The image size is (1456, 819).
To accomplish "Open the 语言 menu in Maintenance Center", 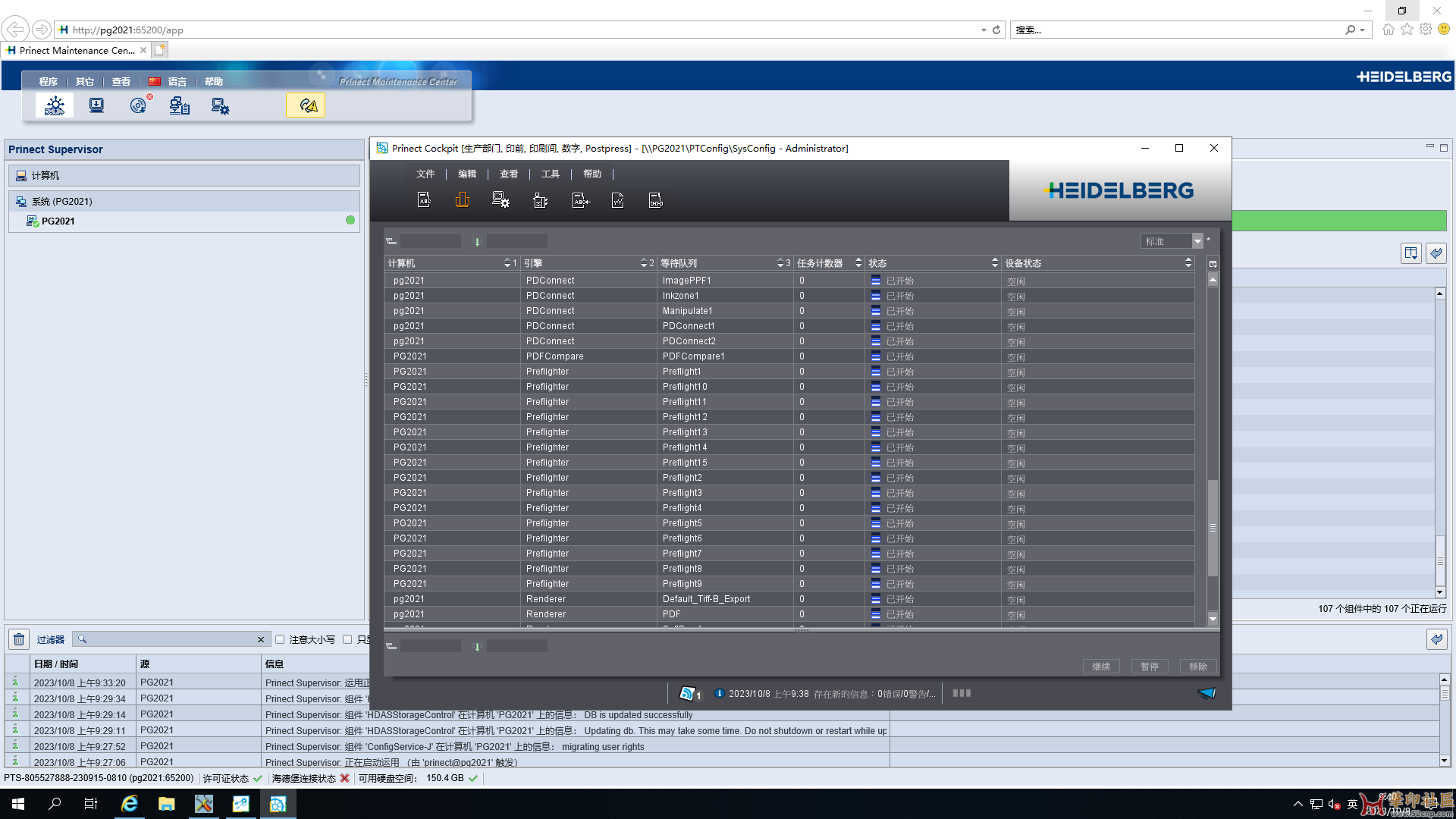I will 177,81.
